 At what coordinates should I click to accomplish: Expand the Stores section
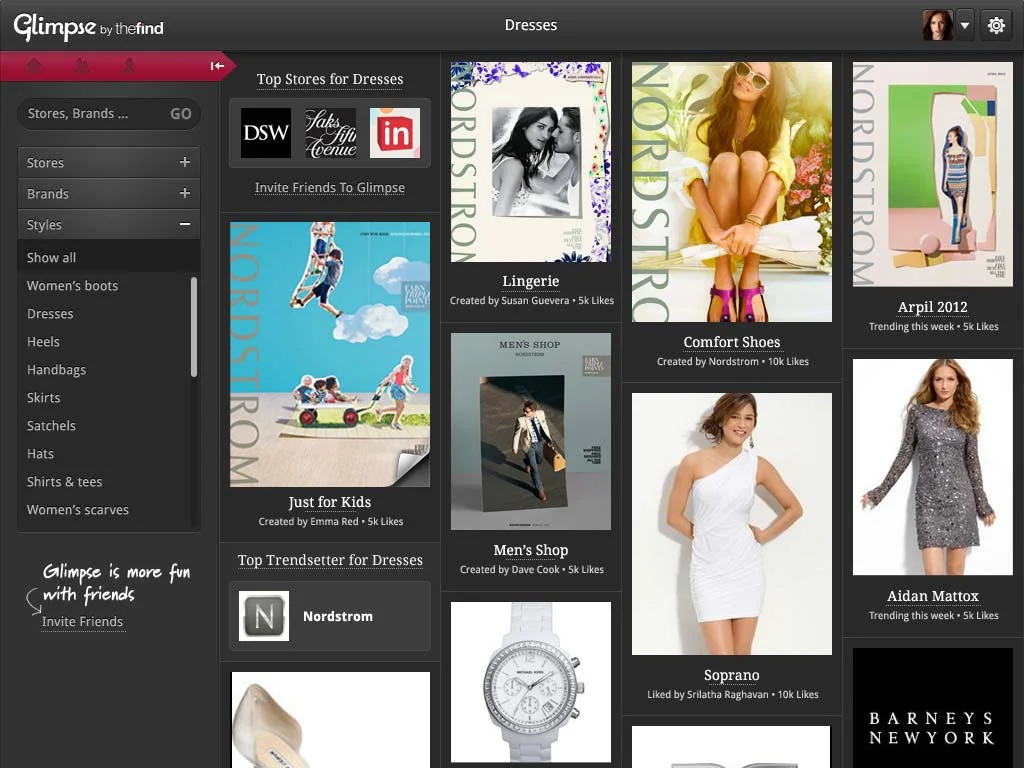point(108,163)
